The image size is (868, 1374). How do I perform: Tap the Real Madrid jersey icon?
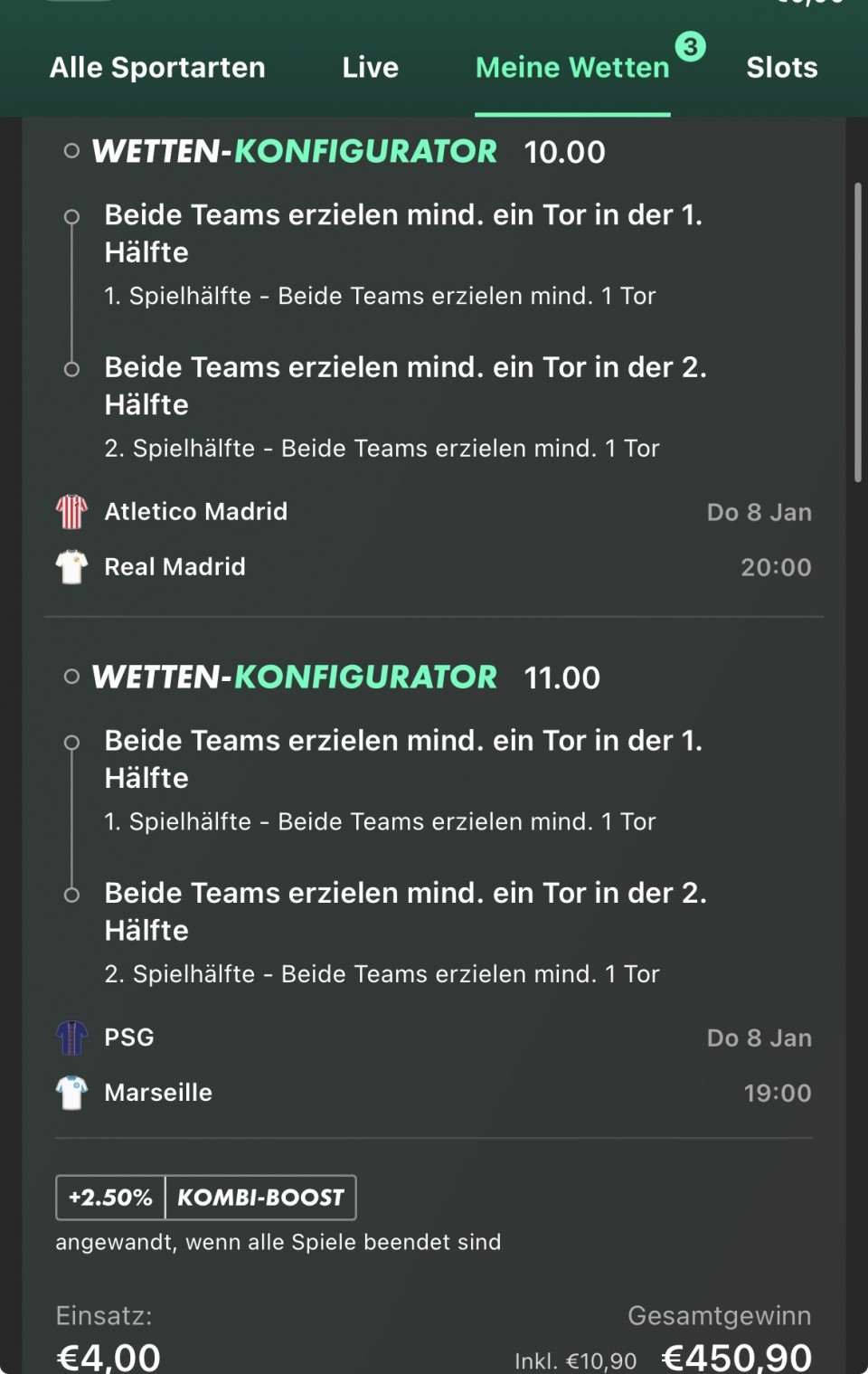point(71,567)
